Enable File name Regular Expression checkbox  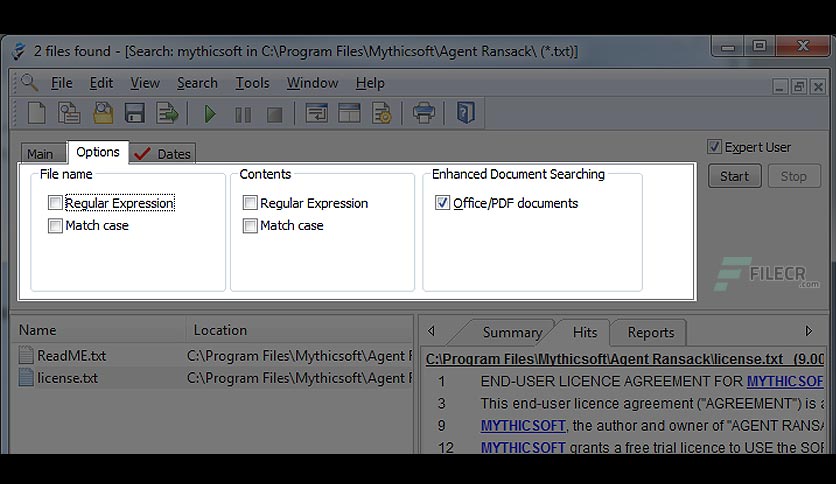click(x=55, y=203)
